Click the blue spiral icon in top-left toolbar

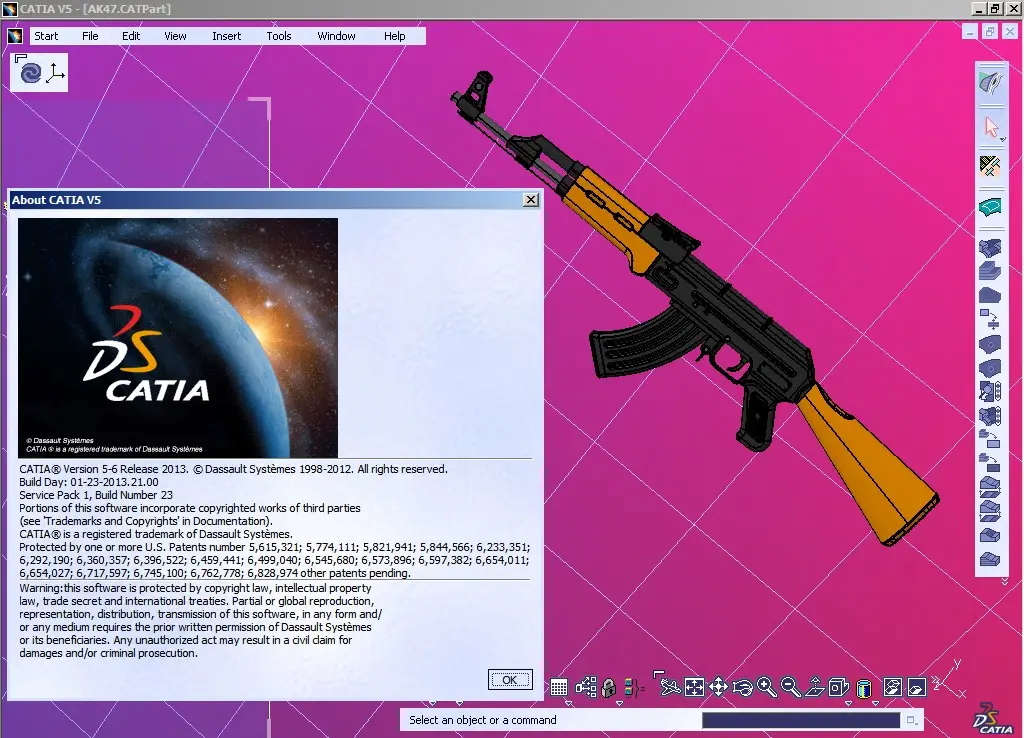coord(31,72)
